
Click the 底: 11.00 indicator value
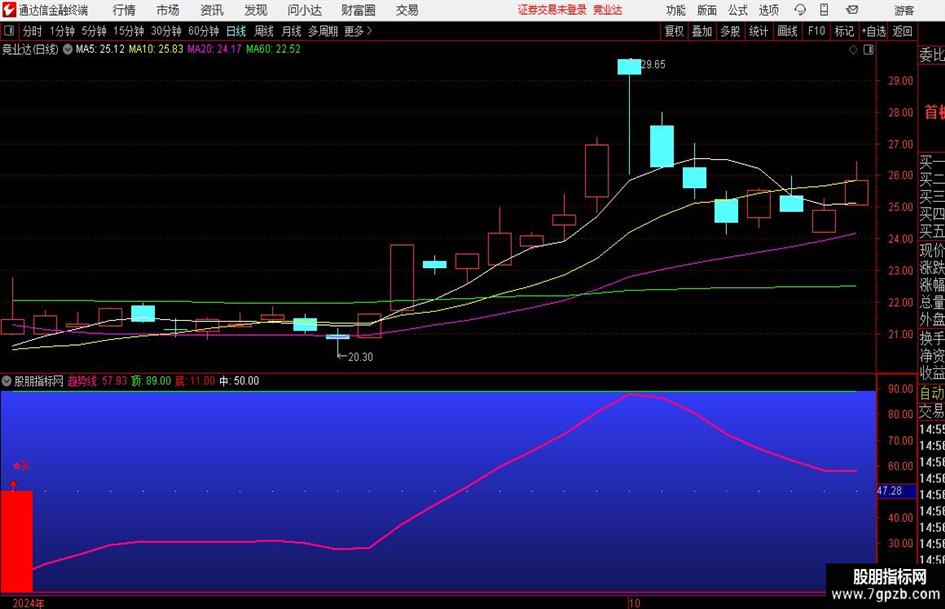[195, 381]
